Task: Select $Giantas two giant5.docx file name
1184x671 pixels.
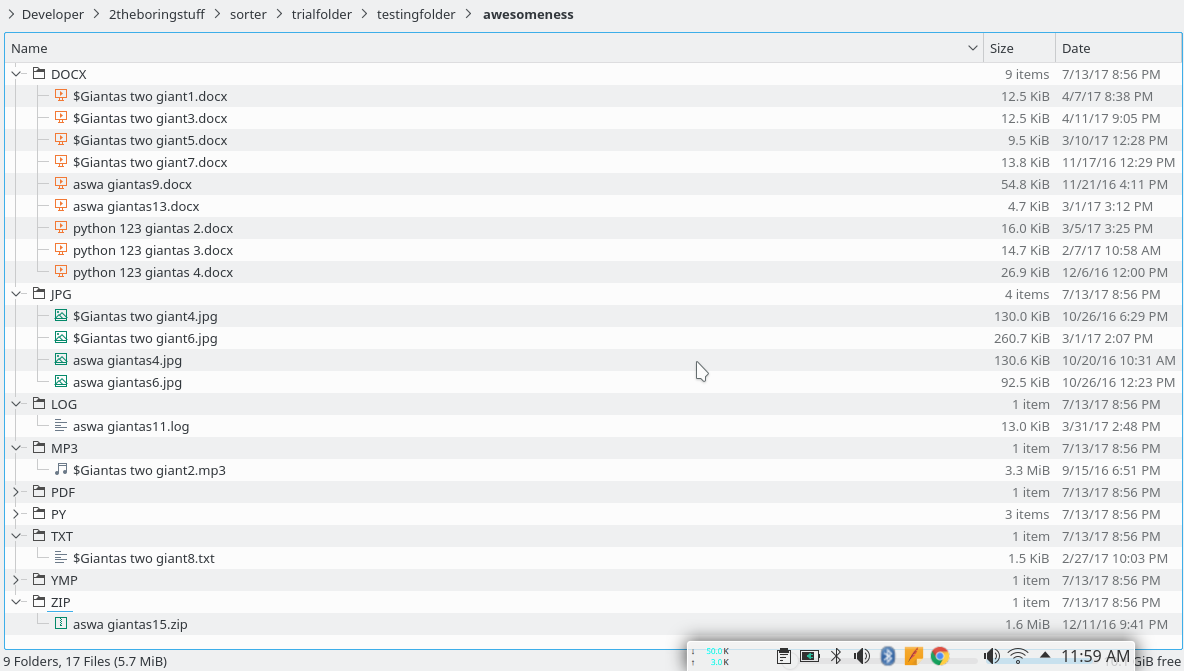Action: 150,140
